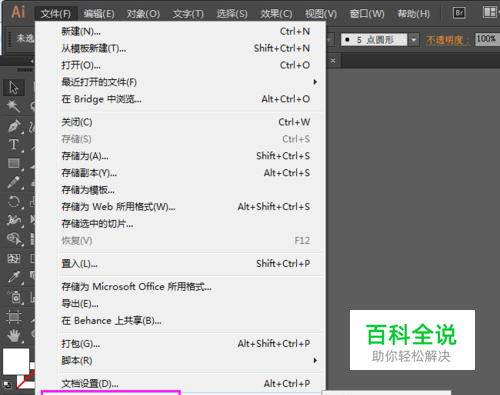Click the Default Fill and Stroke icon
The image size is (500, 395).
[x=7, y=384]
